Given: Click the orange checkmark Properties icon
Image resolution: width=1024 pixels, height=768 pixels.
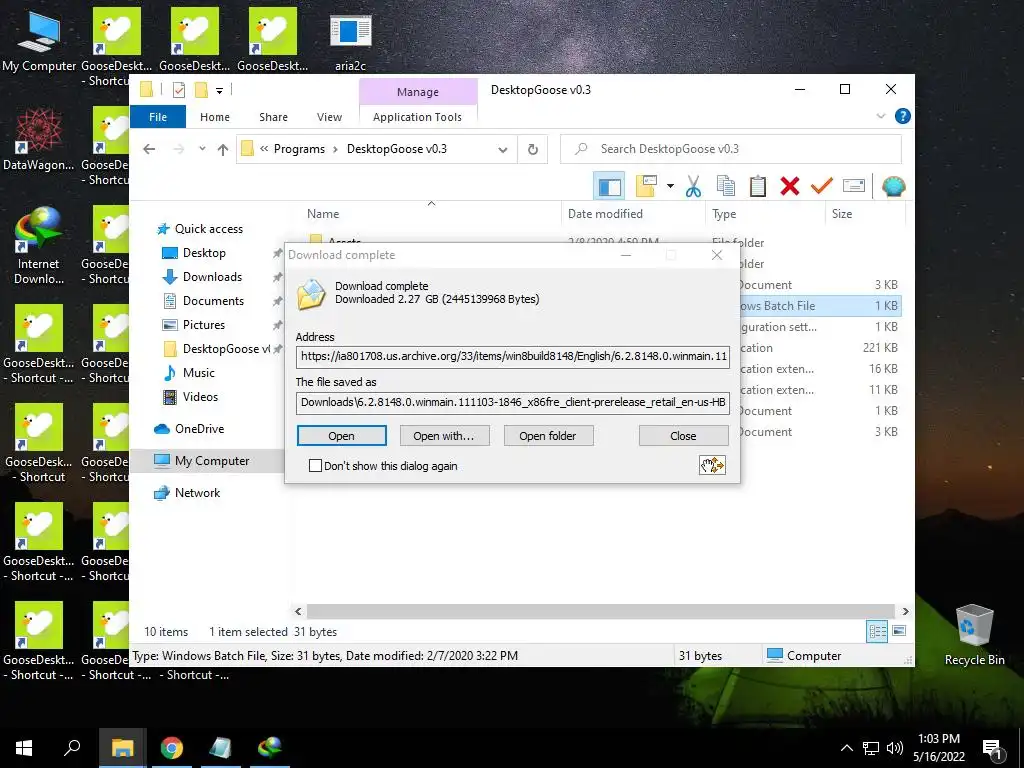Looking at the screenshot, I should pos(822,187).
